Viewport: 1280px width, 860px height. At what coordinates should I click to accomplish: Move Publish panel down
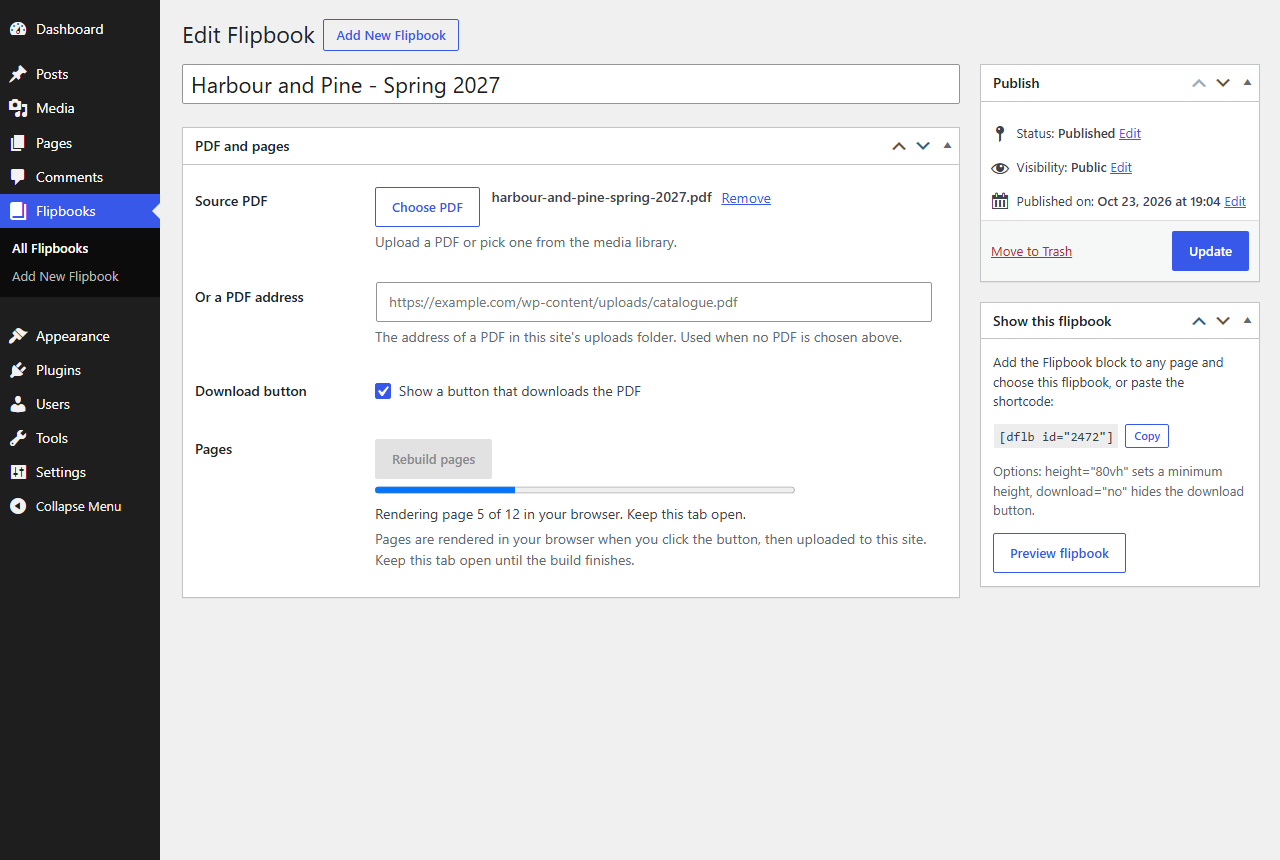point(1223,83)
